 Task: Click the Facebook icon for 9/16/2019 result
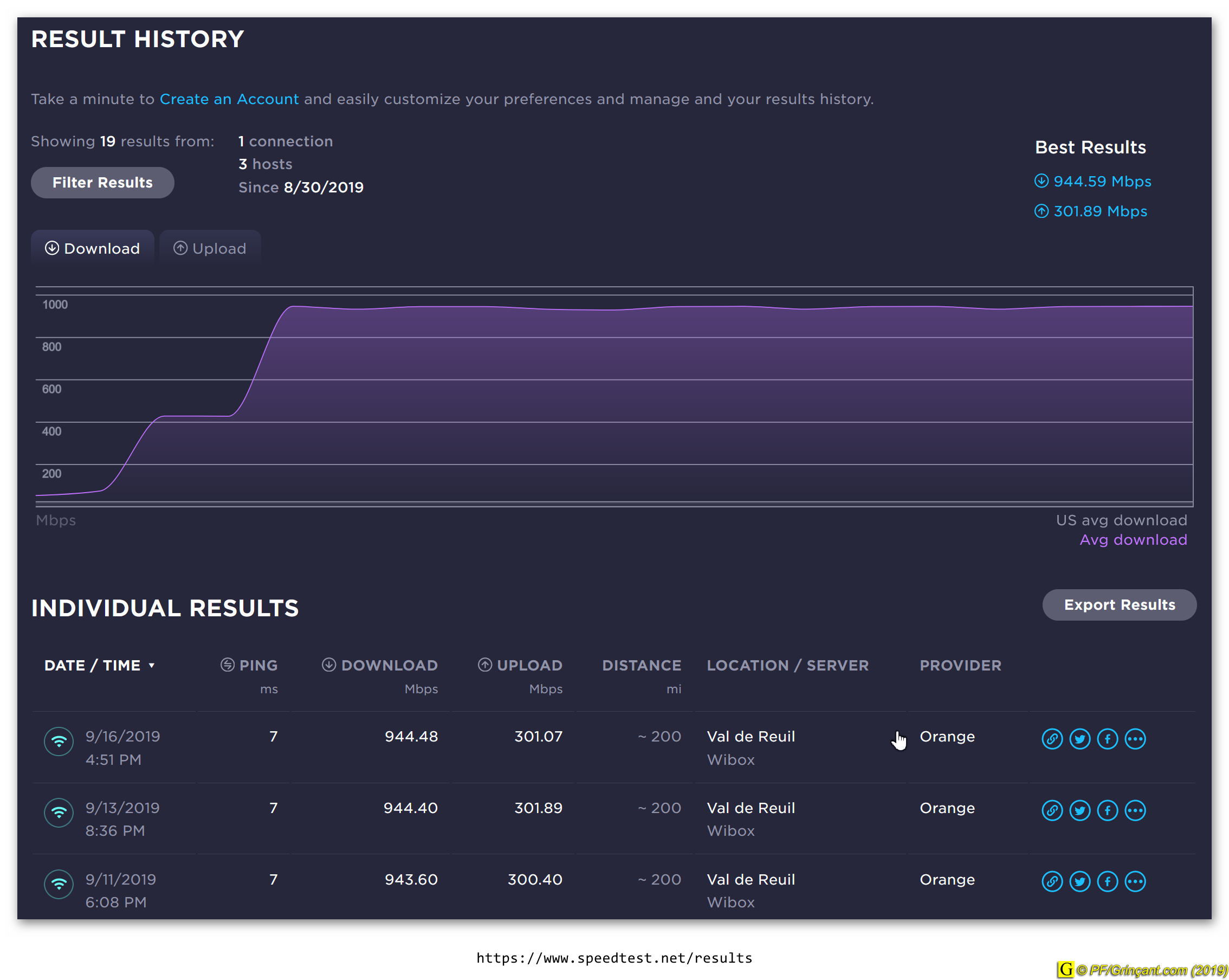(x=1108, y=739)
